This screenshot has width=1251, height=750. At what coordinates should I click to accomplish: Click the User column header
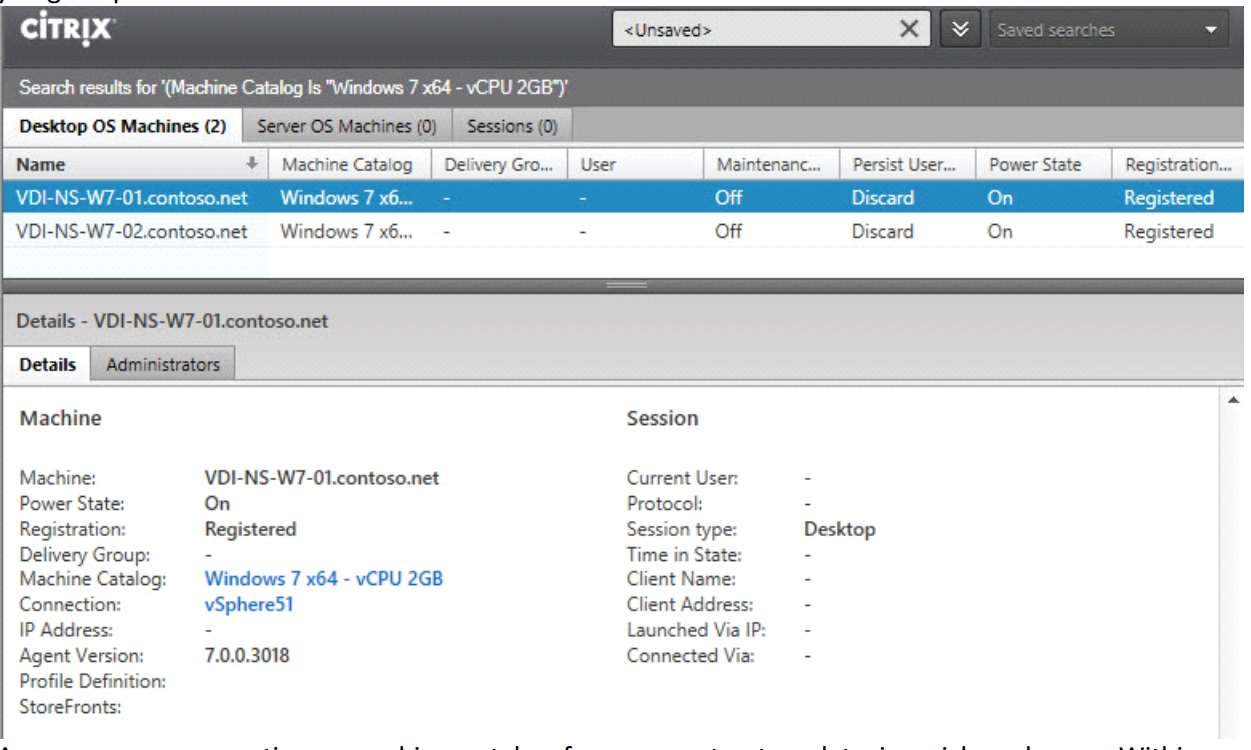[x=635, y=164]
